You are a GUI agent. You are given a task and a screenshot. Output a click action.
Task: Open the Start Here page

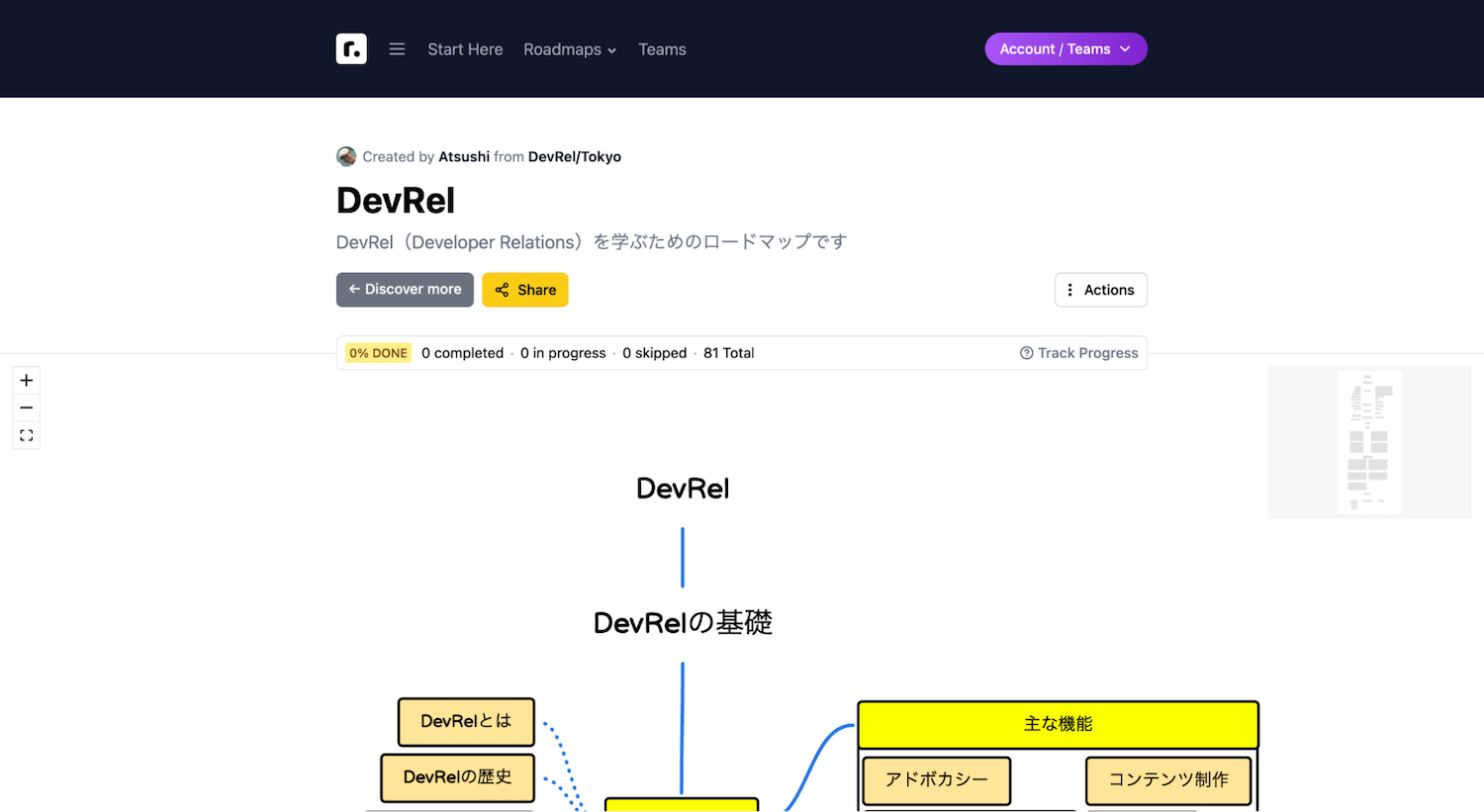tap(465, 49)
